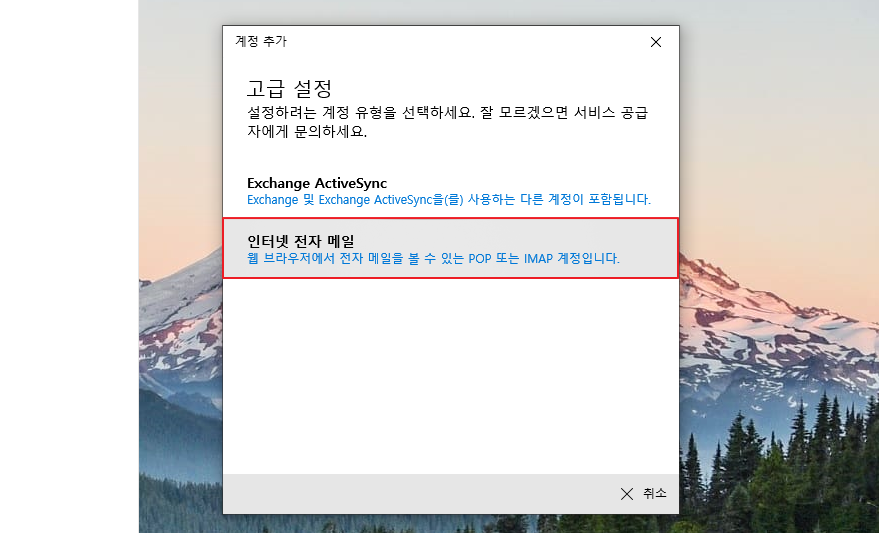Click the bold 인터넷 전자 메일 title

301,241
